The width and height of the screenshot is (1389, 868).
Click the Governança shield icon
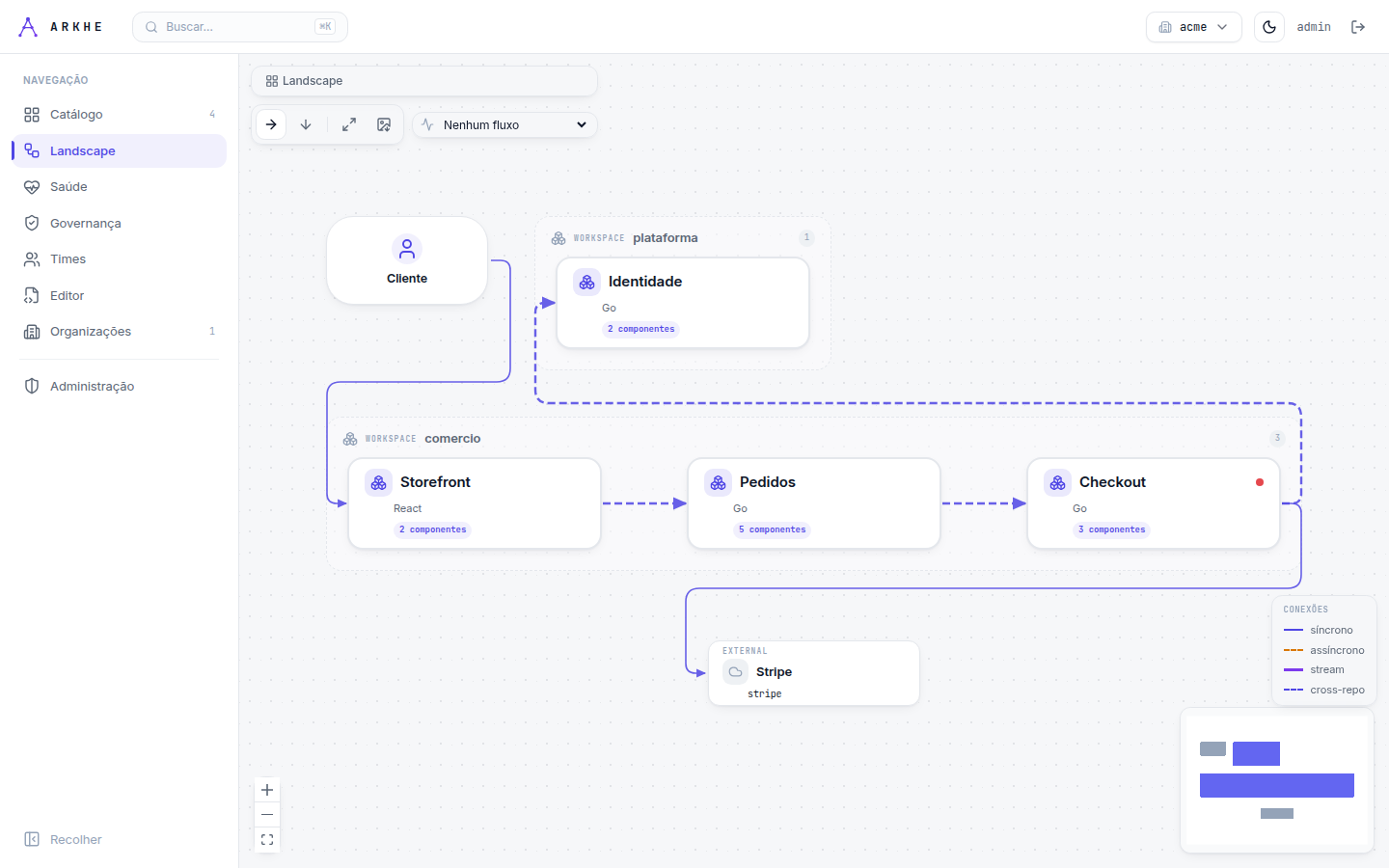coord(32,223)
